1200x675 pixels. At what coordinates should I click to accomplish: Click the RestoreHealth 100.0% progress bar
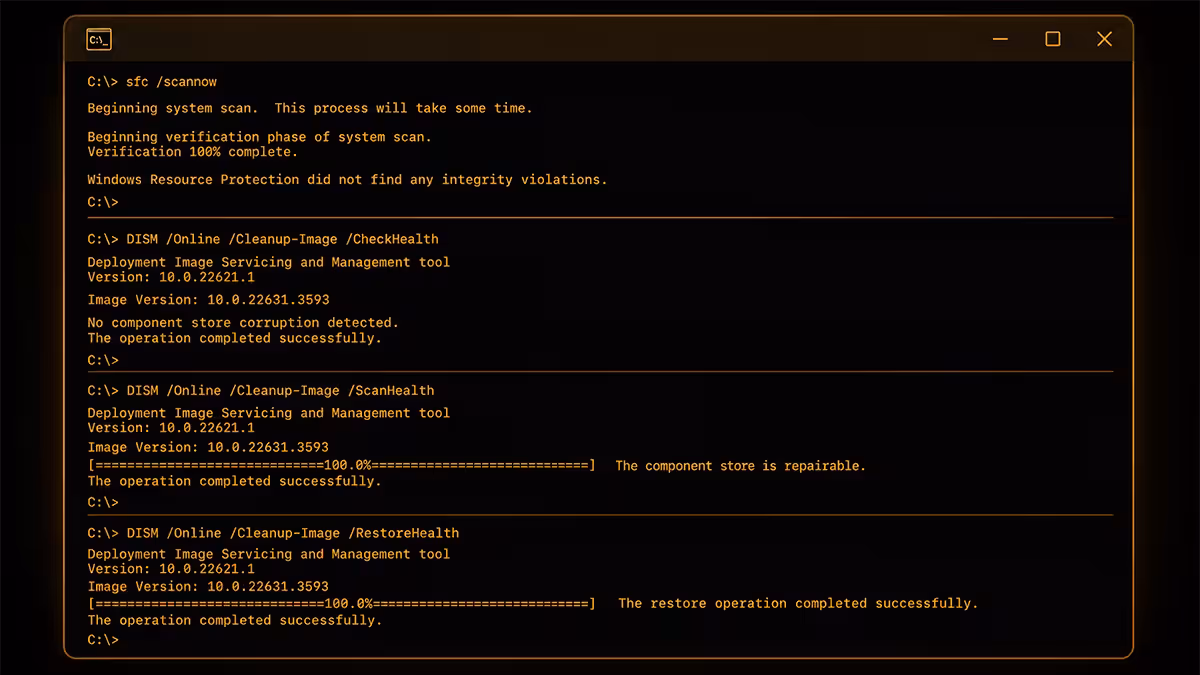[x=341, y=604]
